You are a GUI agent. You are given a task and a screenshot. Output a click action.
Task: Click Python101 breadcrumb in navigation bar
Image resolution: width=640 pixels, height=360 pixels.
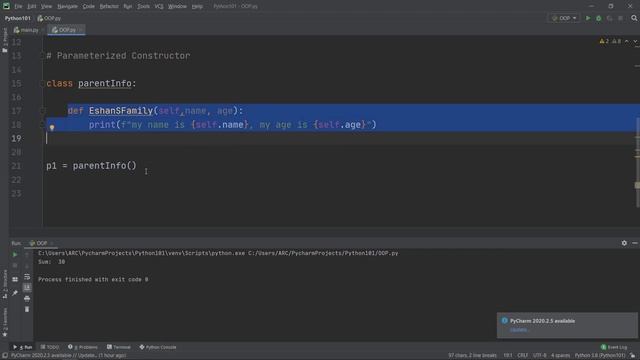pyautogui.click(x=18, y=18)
